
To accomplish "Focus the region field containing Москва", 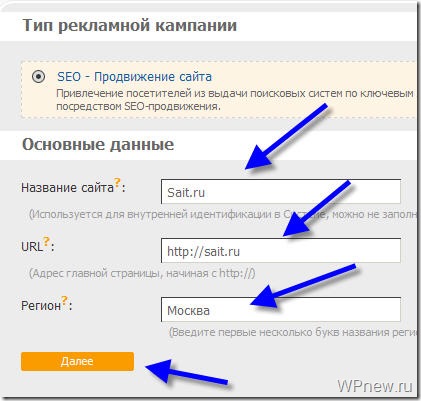I will tap(281, 310).
